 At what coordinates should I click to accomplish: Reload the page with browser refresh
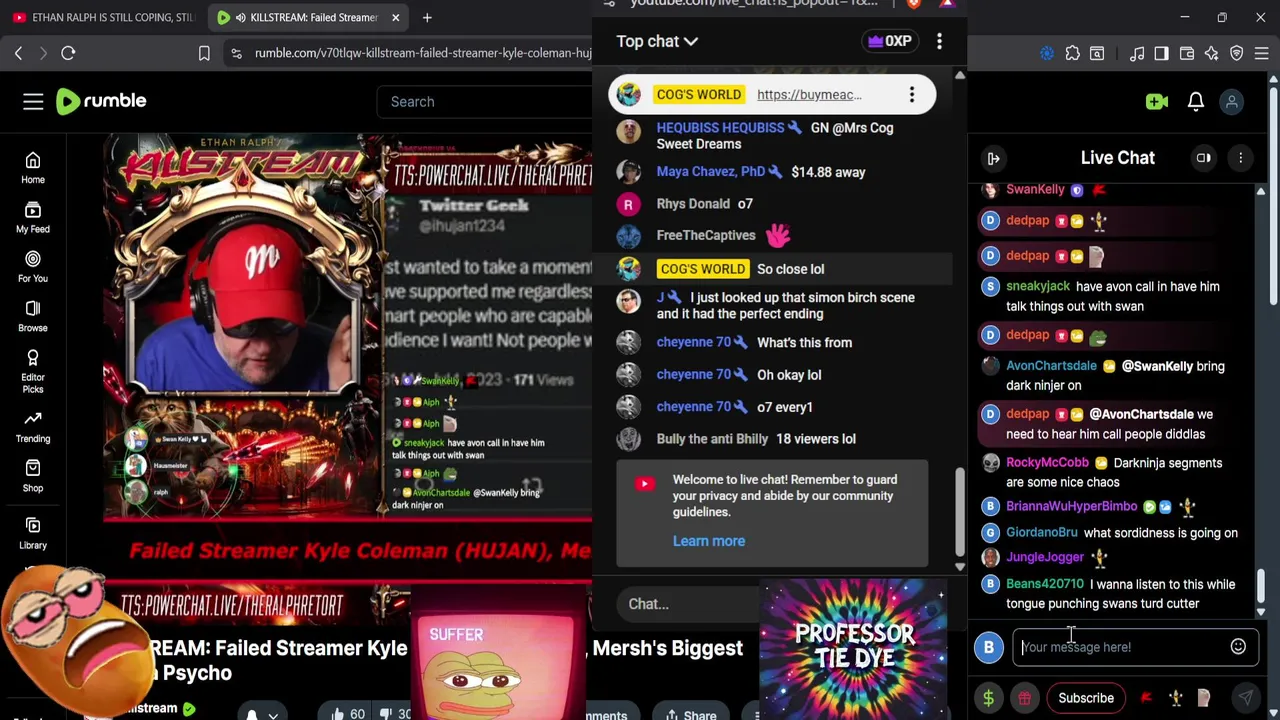point(68,53)
